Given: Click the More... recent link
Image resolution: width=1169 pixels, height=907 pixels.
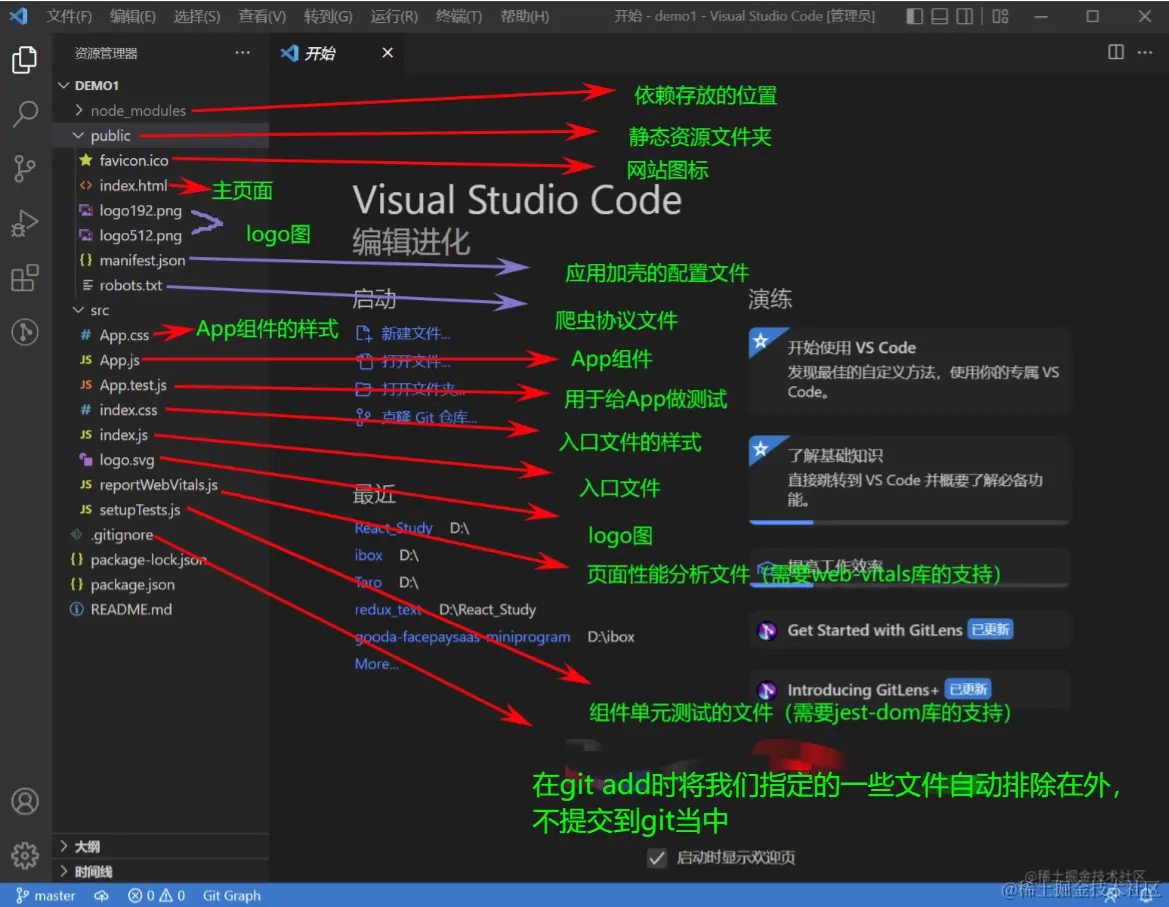Looking at the screenshot, I should tap(376, 664).
